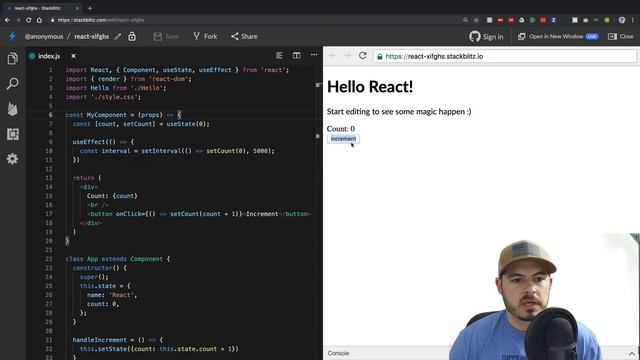Open Chrome three-dot menu
640x360 pixels.
[x=633, y=20]
